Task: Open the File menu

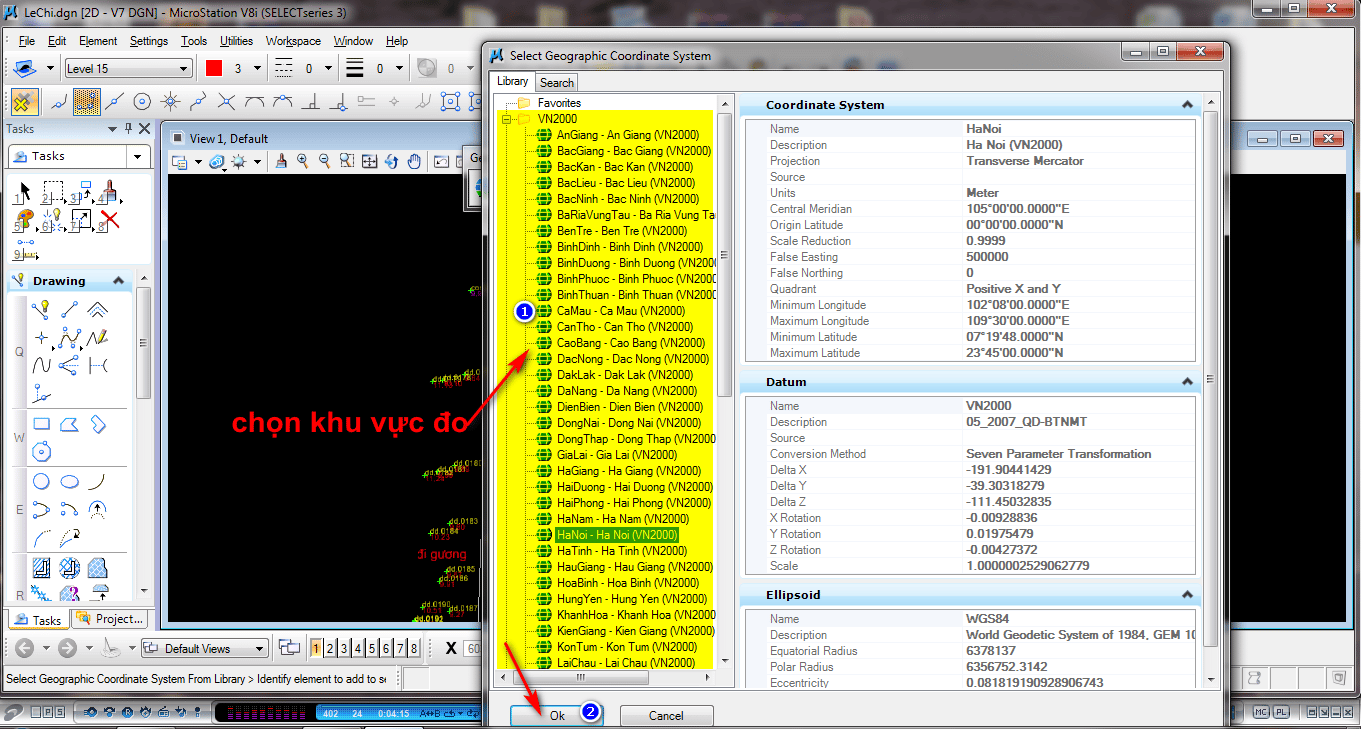Action: pyautogui.click(x=27, y=41)
